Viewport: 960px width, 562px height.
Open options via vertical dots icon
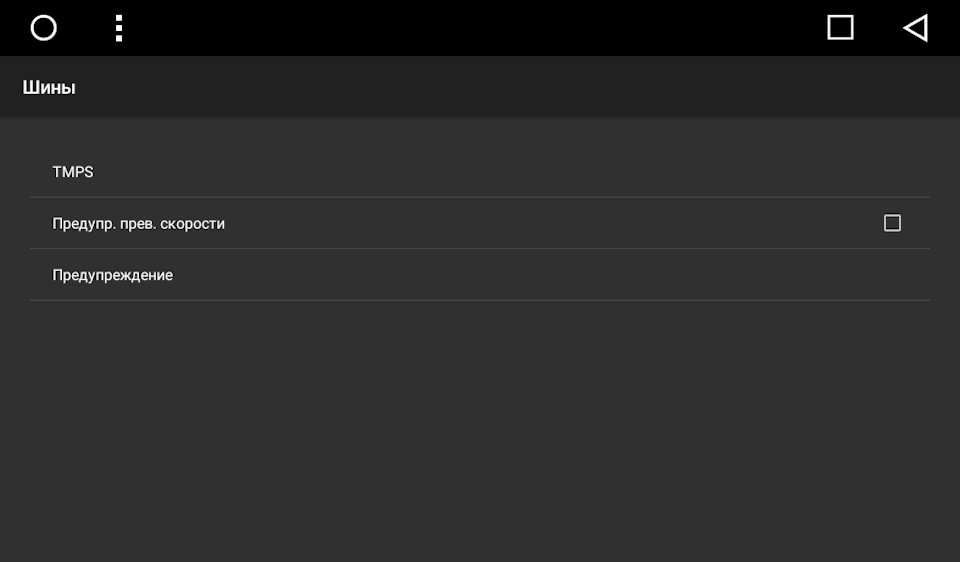coord(119,28)
